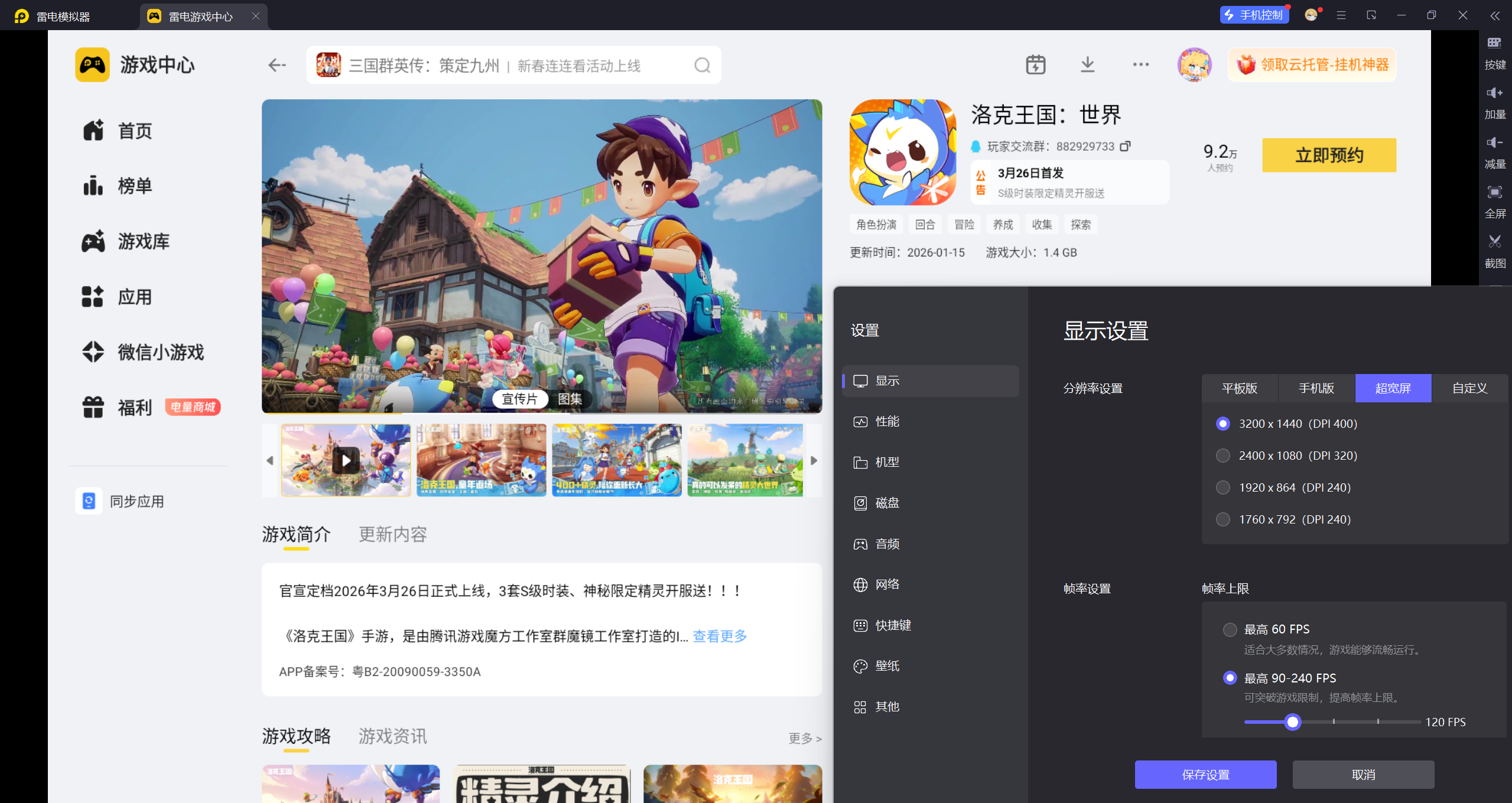Click the download manager icon
This screenshot has height=803, width=1512.
tap(1087, 64)
